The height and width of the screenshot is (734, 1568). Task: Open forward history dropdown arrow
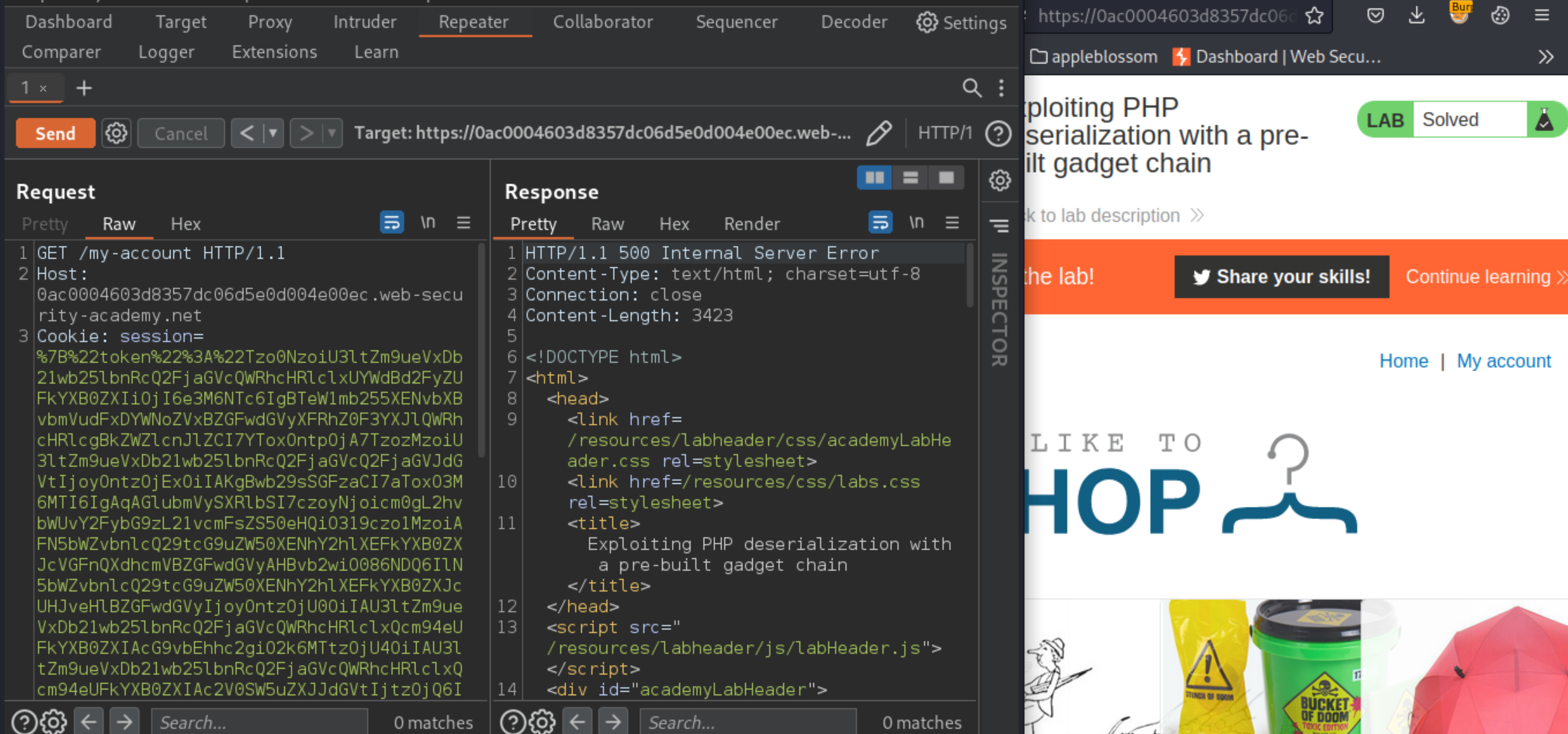[x=332, y=133]
